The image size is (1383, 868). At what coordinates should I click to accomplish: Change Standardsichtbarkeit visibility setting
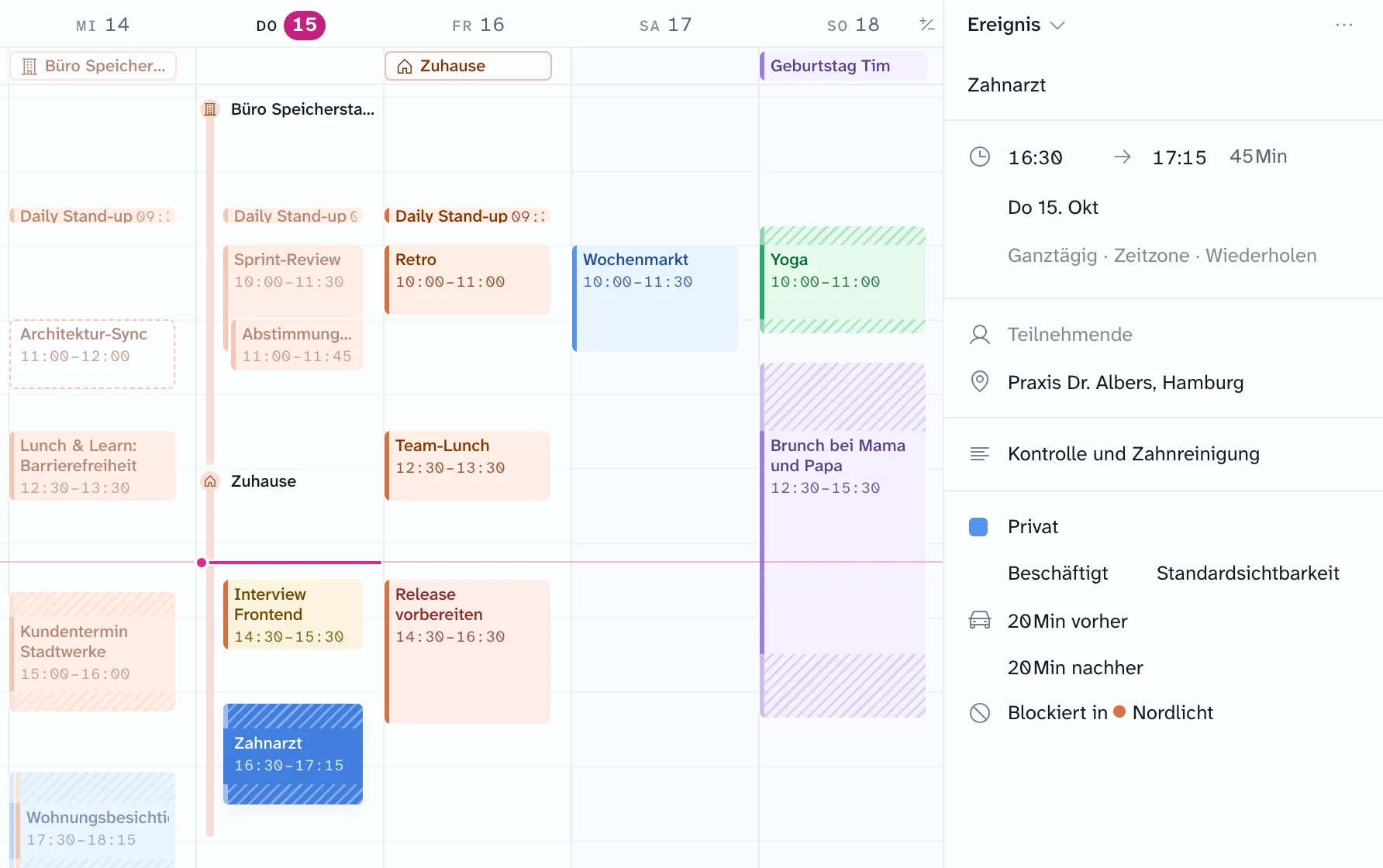(x=1247, y=573)
